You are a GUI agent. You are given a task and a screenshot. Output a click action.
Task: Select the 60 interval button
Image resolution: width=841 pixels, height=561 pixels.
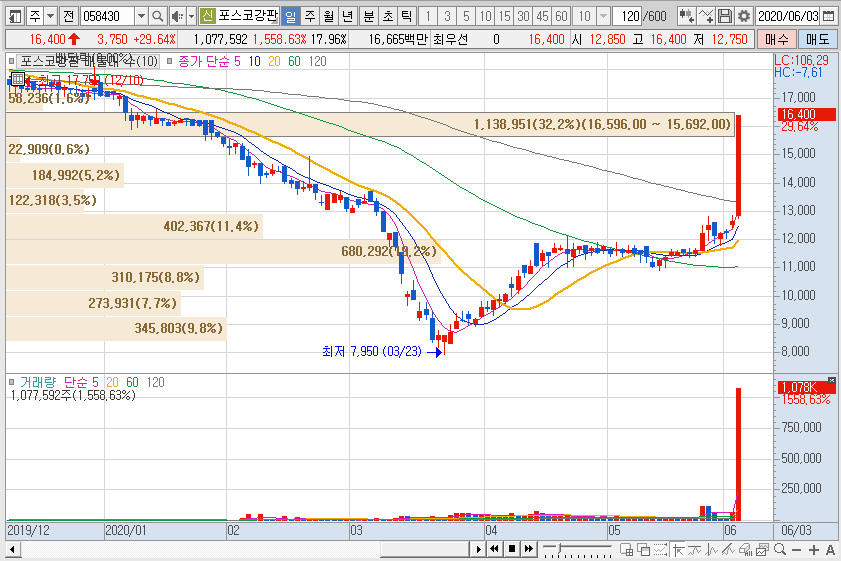[x=562, y=16]
